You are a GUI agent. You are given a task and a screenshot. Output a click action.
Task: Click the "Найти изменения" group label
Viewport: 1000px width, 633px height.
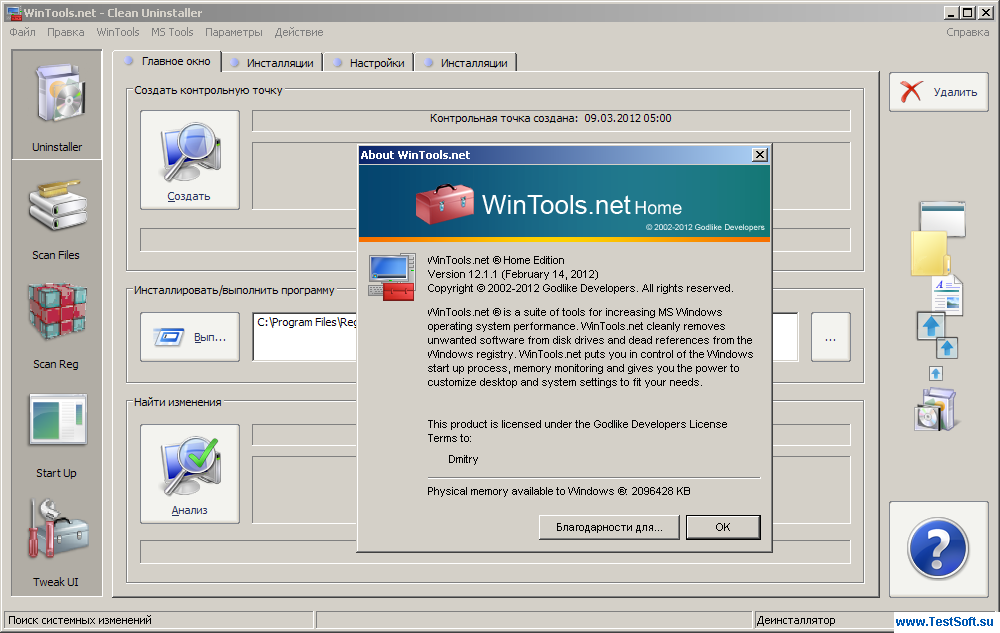click(177, 402)
